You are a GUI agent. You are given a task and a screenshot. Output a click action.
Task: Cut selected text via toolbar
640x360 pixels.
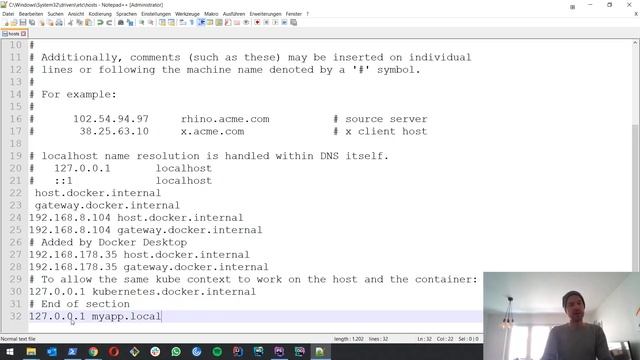coord(70,22)
